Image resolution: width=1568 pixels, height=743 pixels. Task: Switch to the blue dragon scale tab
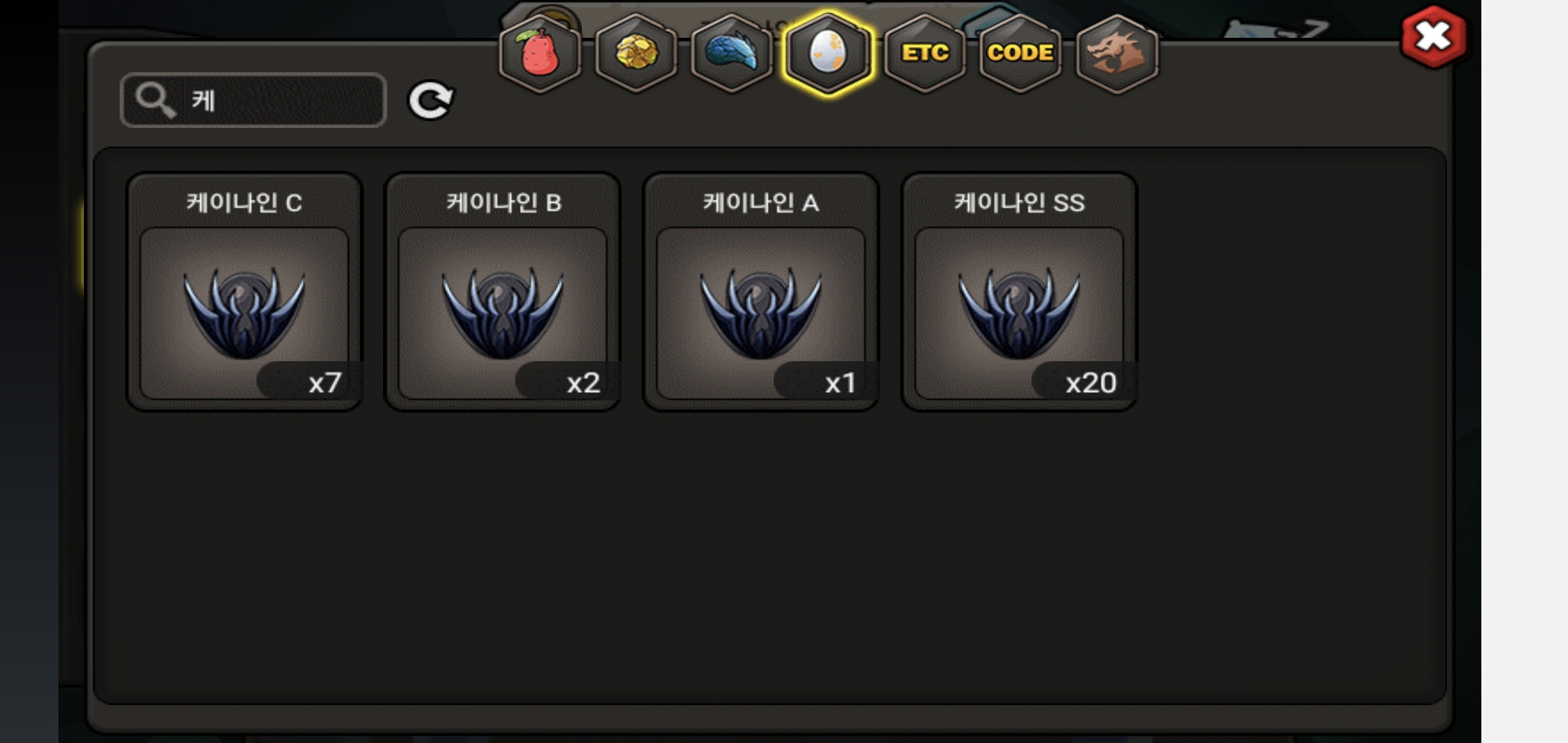(x=732, y=53)
